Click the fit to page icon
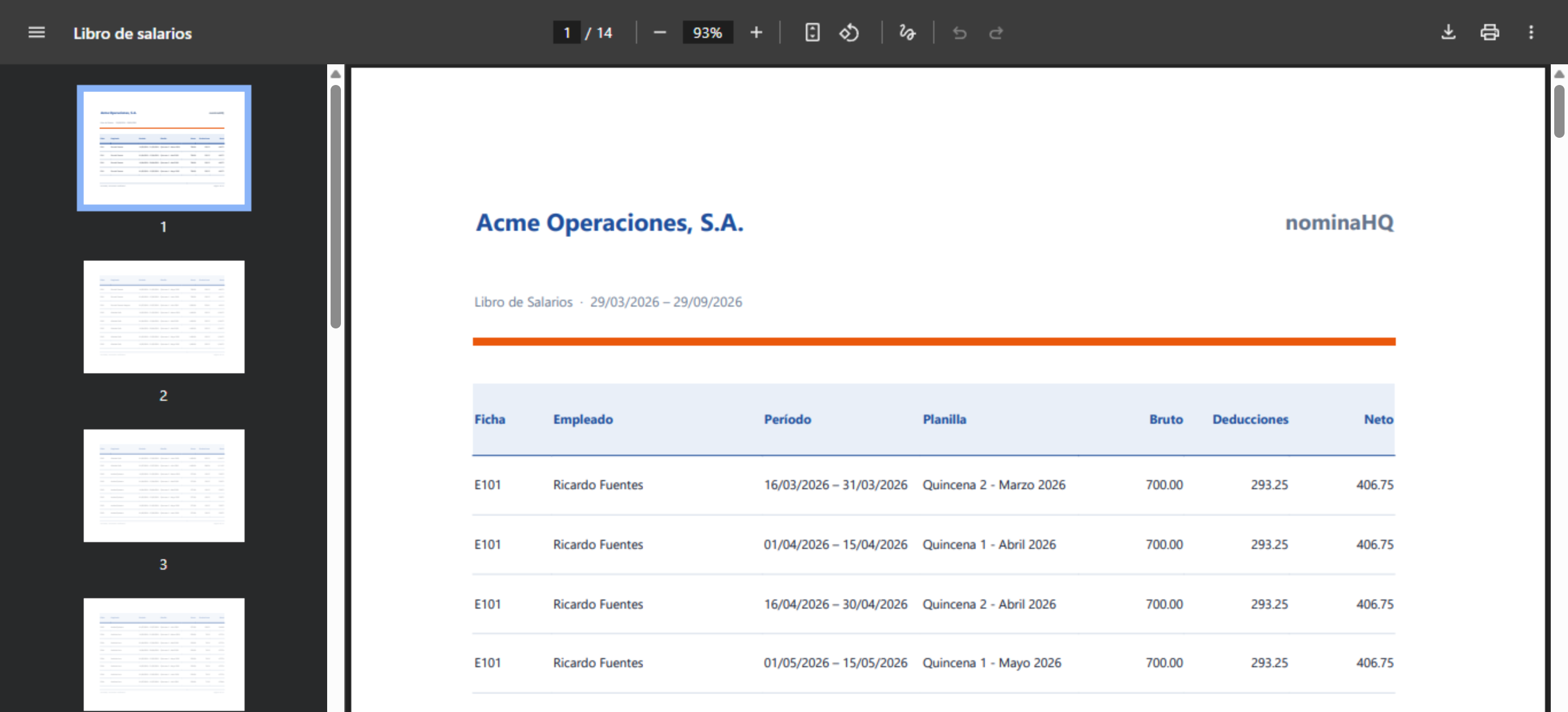1568x712 pixels. tap(812, 32)
